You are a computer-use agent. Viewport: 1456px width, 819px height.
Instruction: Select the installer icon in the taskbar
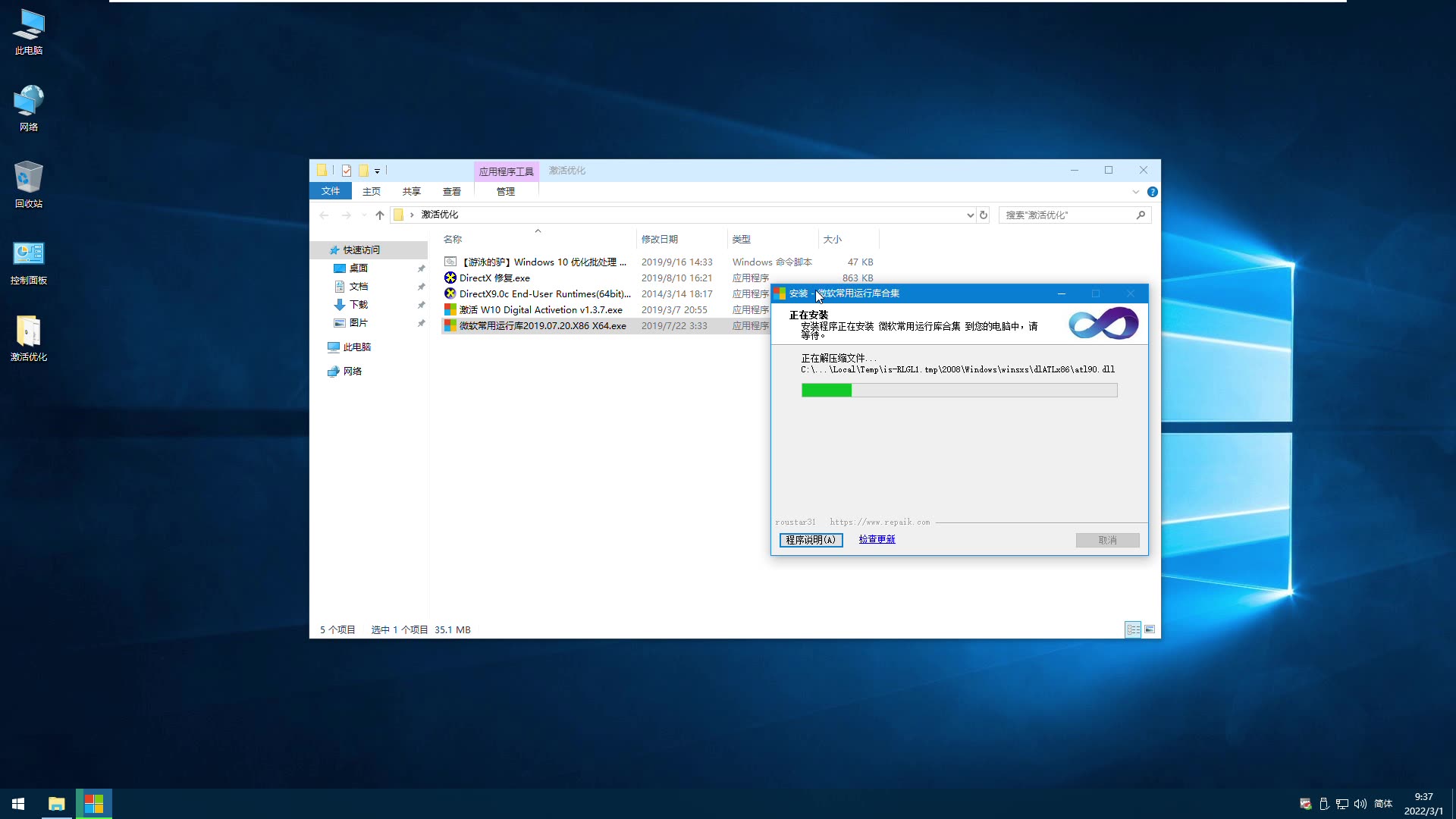(x=94, y=804)
